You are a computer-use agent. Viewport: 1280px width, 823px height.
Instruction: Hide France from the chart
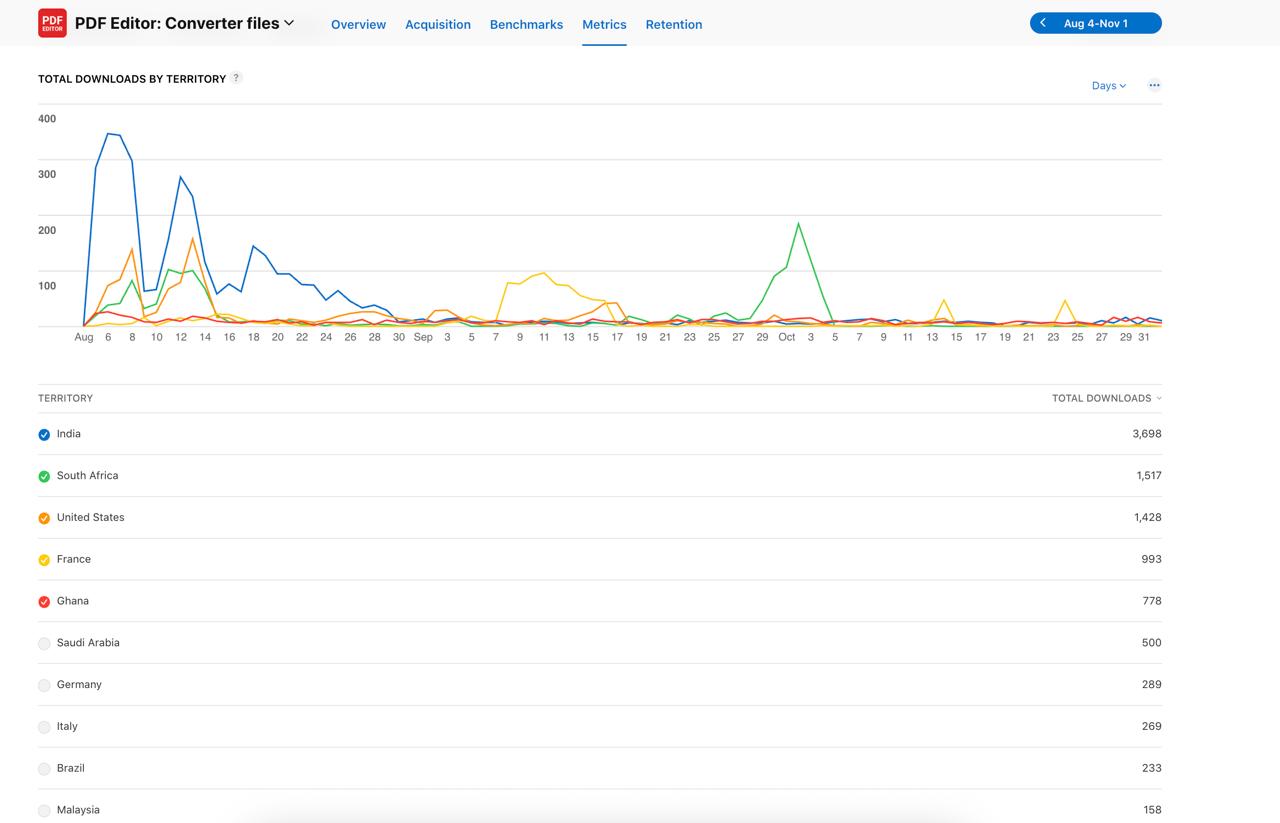tap(44, 560)
